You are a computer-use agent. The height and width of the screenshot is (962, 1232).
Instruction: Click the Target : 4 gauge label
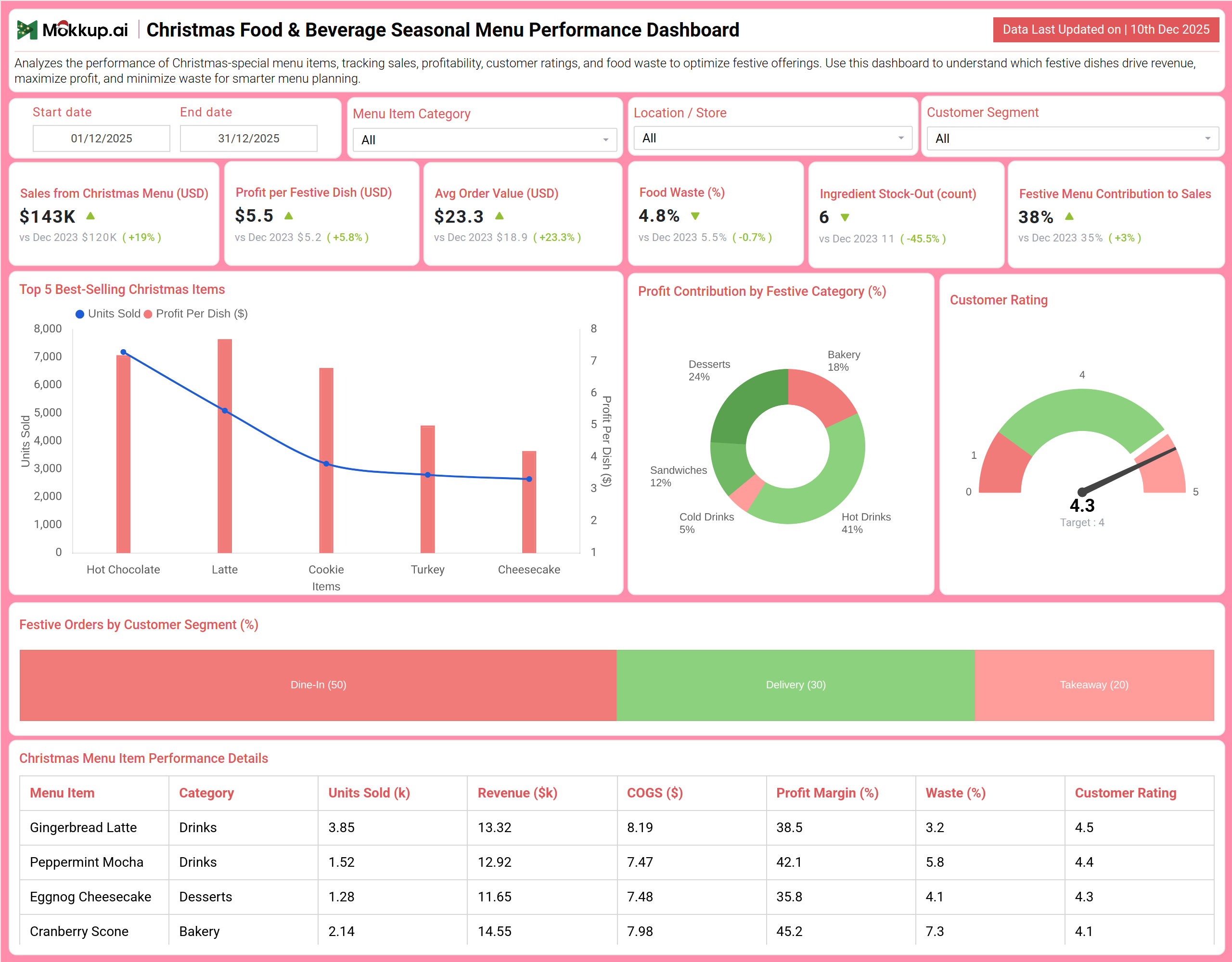[1082, 523]
